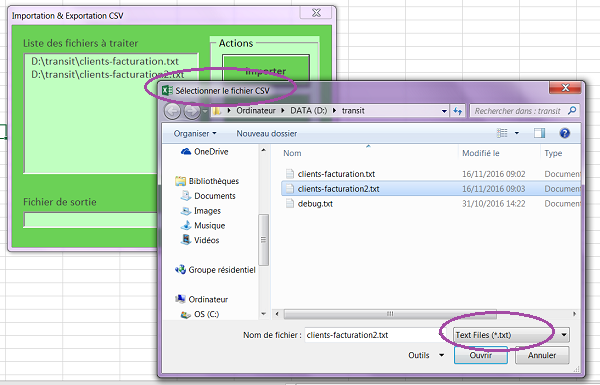
Task: Open the recent locations dropdown next to Forward arrow
Action: coord(205,111)
